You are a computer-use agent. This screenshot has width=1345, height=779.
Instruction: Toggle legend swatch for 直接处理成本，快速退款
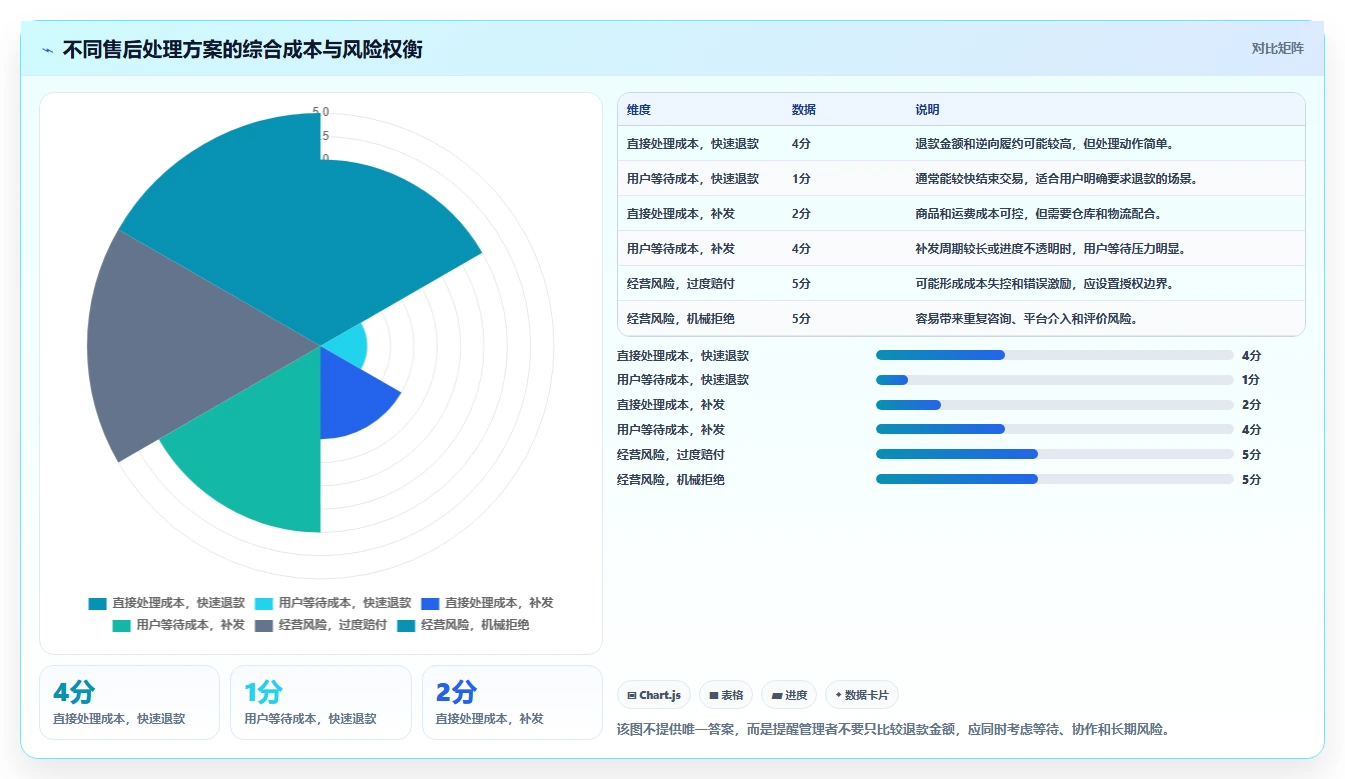tap(97, 603)
